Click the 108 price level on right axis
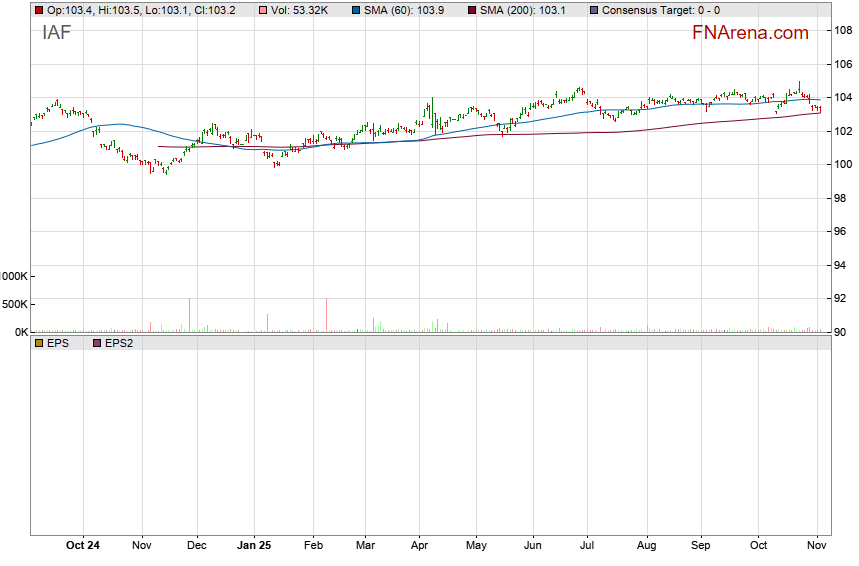 point(842,30)
